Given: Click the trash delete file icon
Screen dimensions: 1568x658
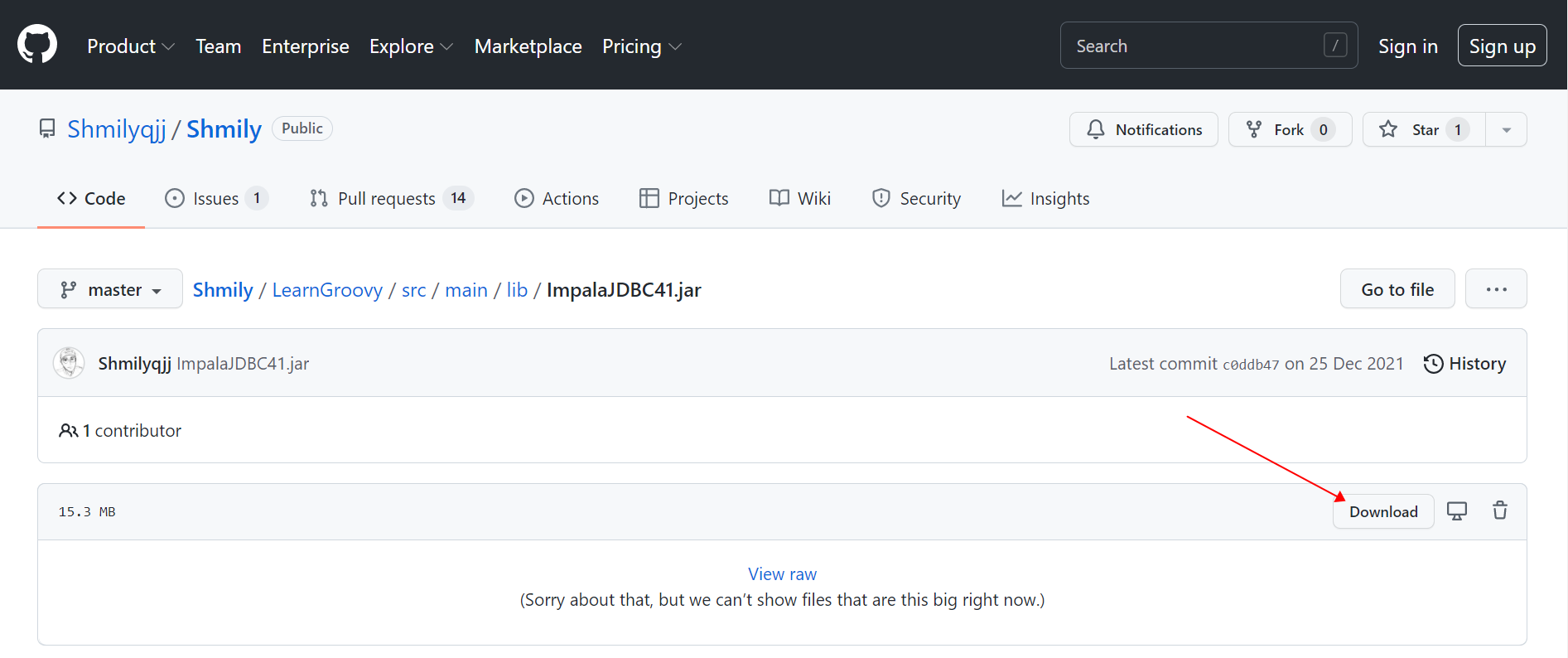Looking at the screenshot, I should pyautogui.click(x=1500, y=510).
